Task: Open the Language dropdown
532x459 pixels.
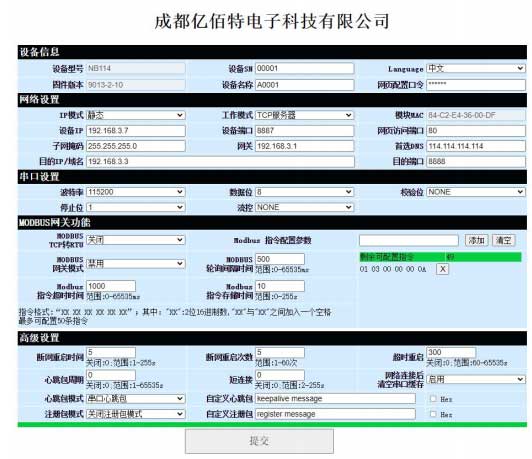Action: pyautogui.click(x=476, y=69)
